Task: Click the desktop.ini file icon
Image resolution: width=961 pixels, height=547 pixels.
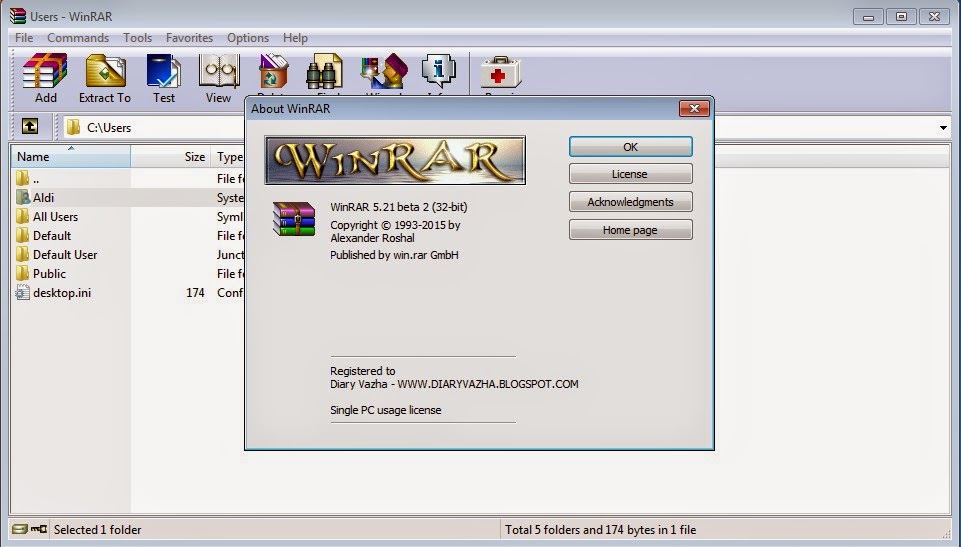Action: coord(23,292)
